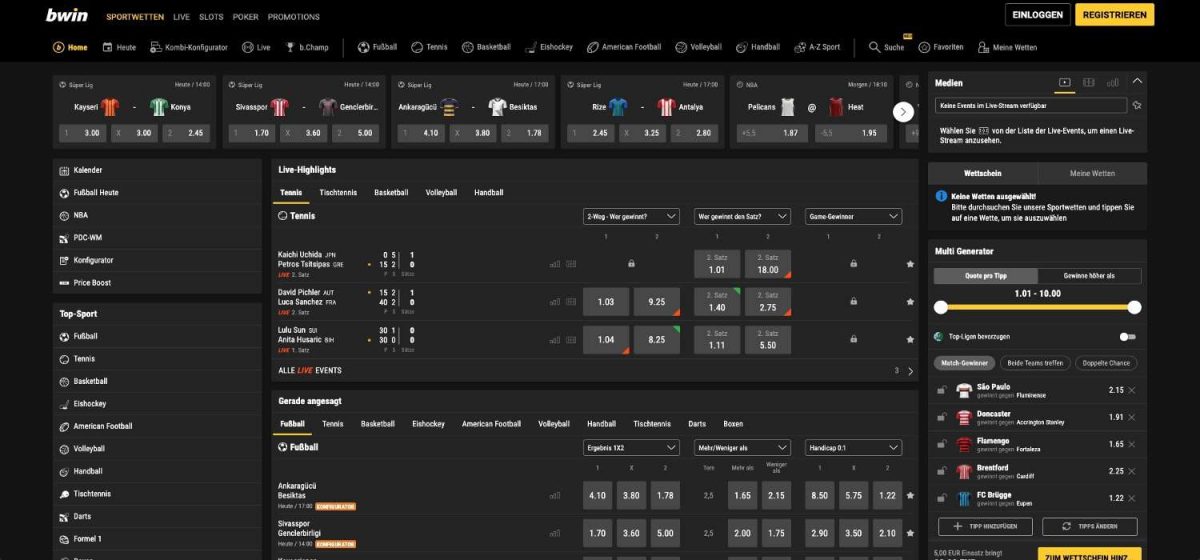Toggle the Top-Ligen bevorzugen switch
1200x560 pixels.
[x=1127, y=337]
